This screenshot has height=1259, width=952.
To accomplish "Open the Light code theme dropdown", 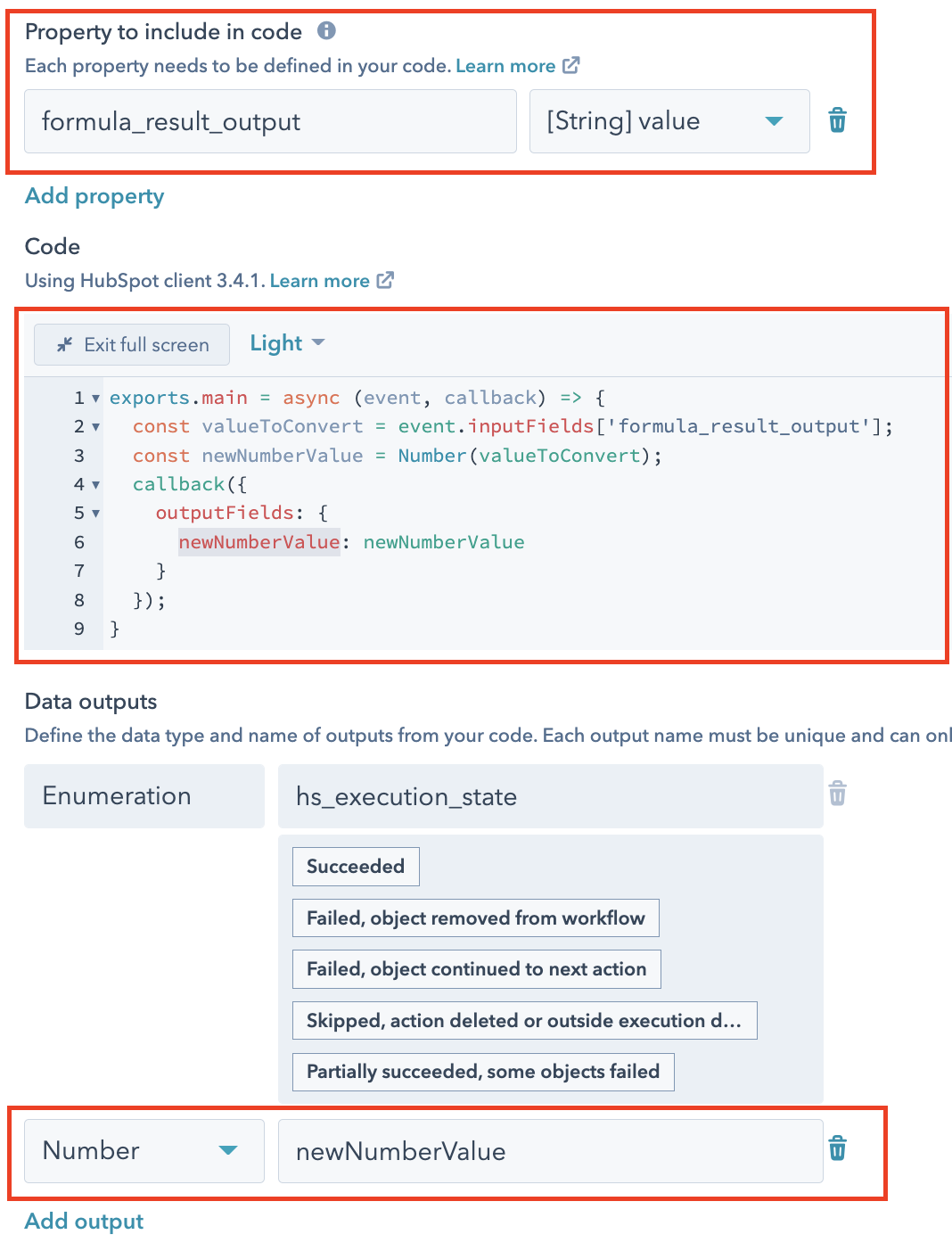I will [x=286, y=343].
